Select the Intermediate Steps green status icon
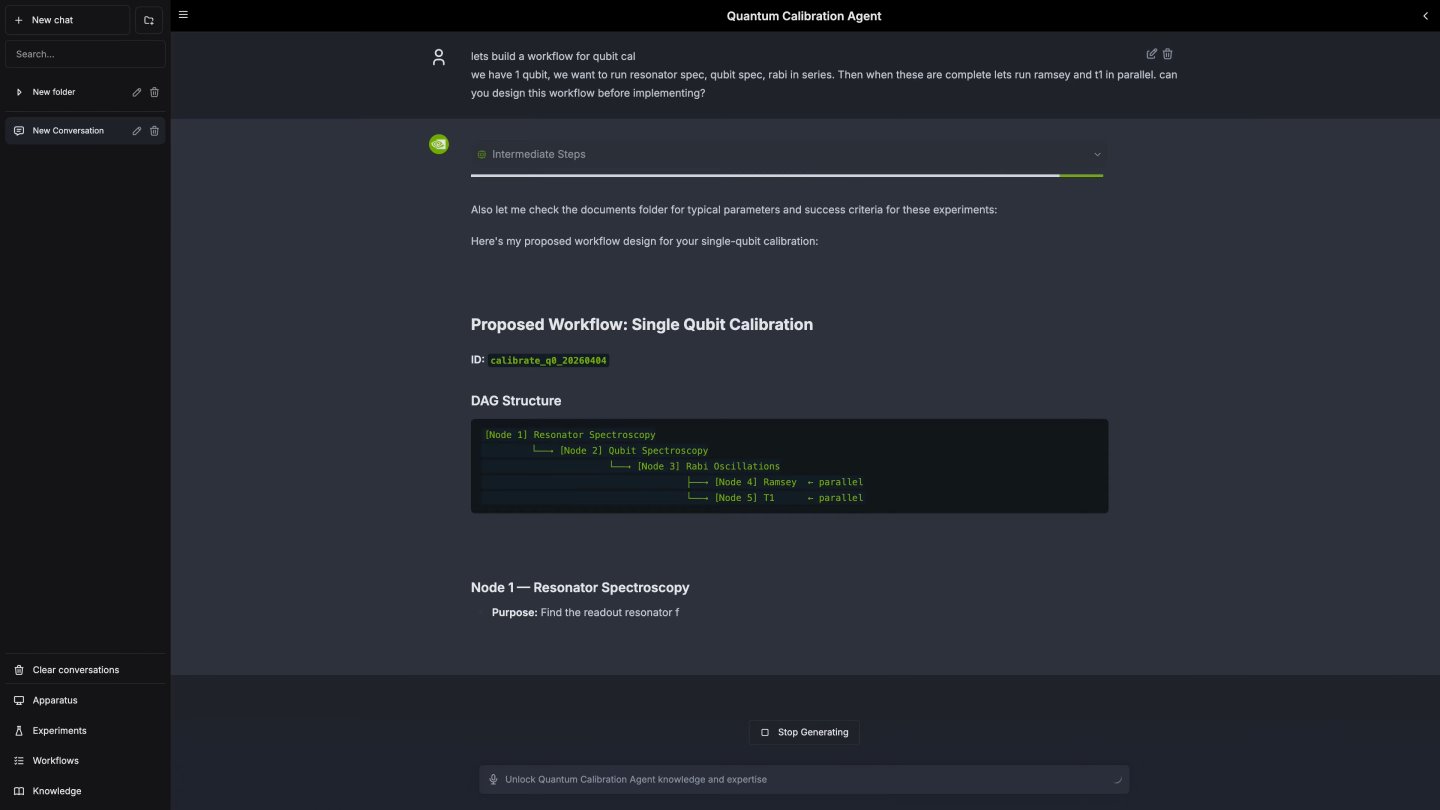 tap(481, 154)
